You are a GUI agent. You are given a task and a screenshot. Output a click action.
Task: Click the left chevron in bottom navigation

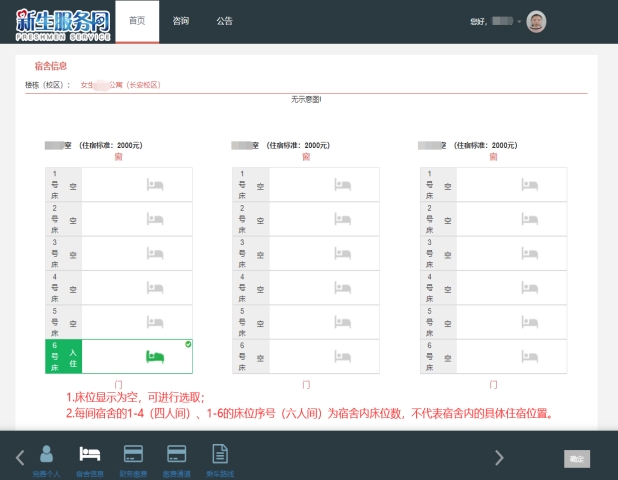[19, 458]
